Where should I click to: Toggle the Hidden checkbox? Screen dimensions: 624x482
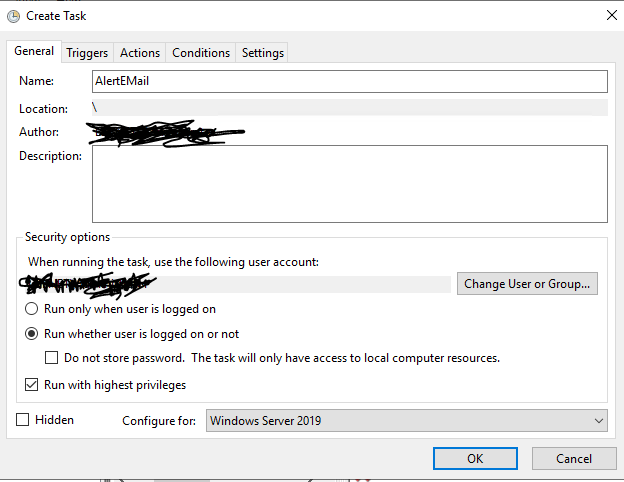pos(22,420)
